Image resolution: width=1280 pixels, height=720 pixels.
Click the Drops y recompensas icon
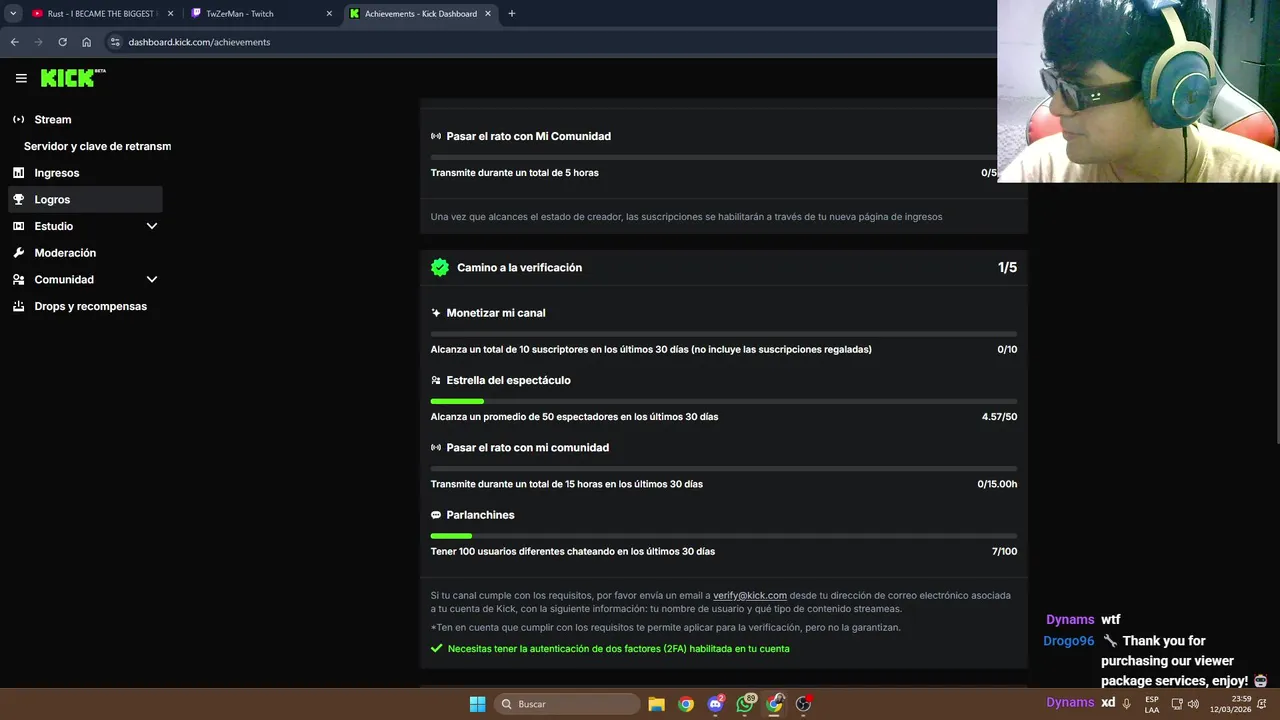click(18, 306)
